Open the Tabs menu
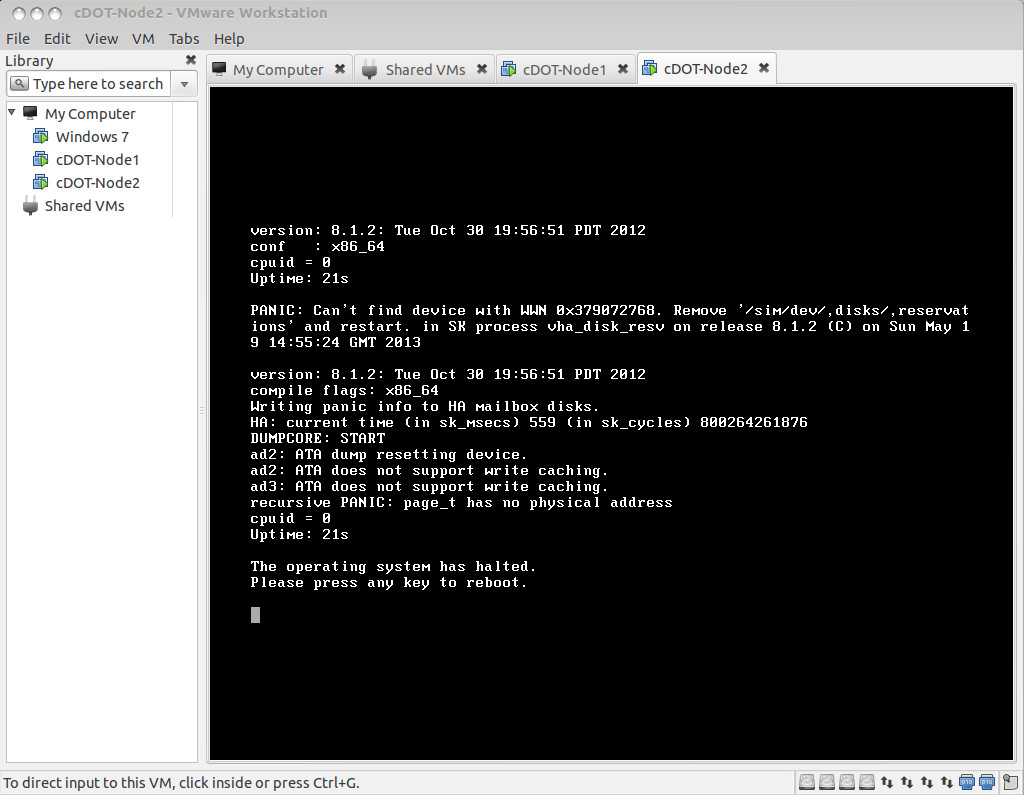The width and height of the screenshot is (1024, 795). (x=184, y=39)
